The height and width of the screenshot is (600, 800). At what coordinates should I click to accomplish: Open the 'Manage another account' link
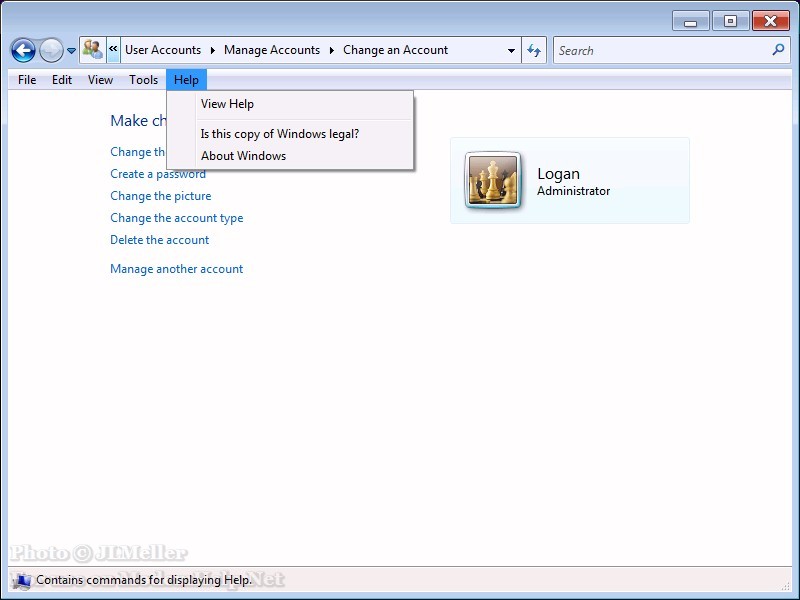pyautogui.click(x=176, y=269)
